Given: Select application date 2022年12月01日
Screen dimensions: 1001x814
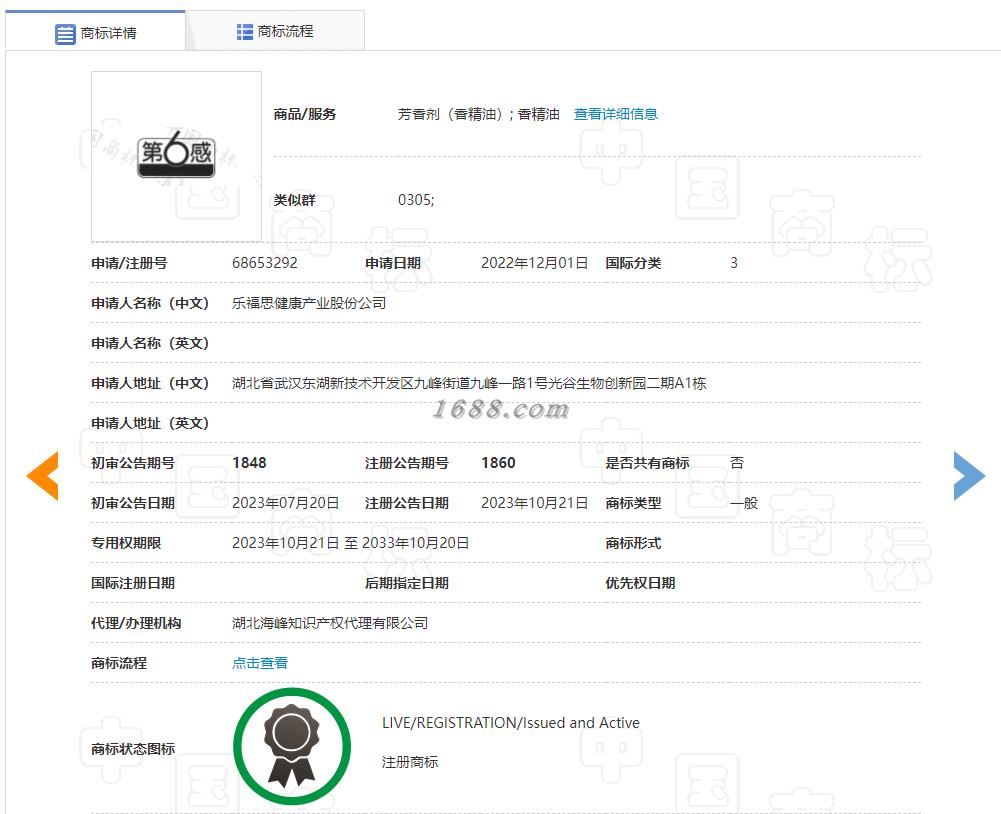Looking at the screenshot, I should tap(534, 263).
